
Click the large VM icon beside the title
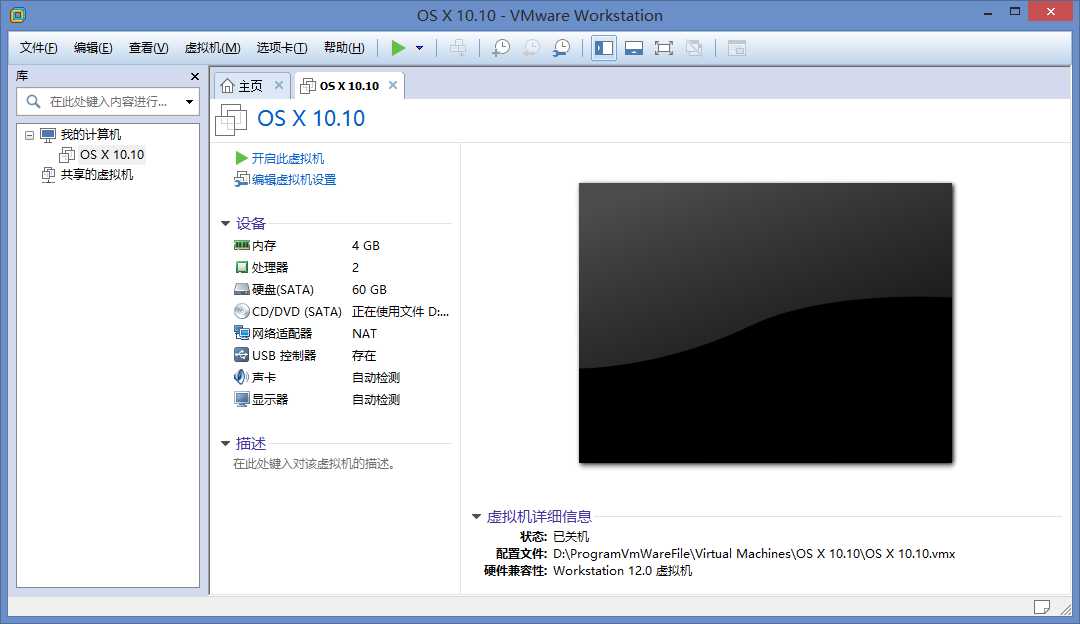[231, 120]
